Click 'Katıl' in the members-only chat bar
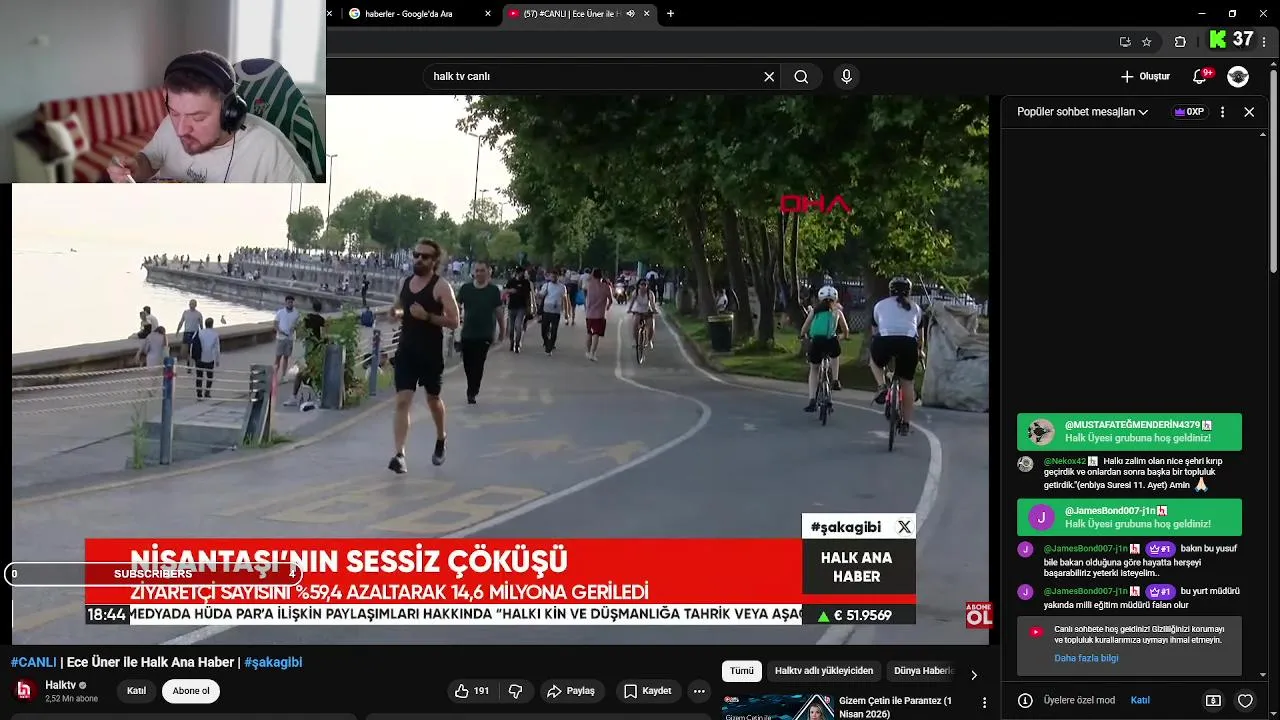The image size is (1280, 720). (x=1140, y=701)
